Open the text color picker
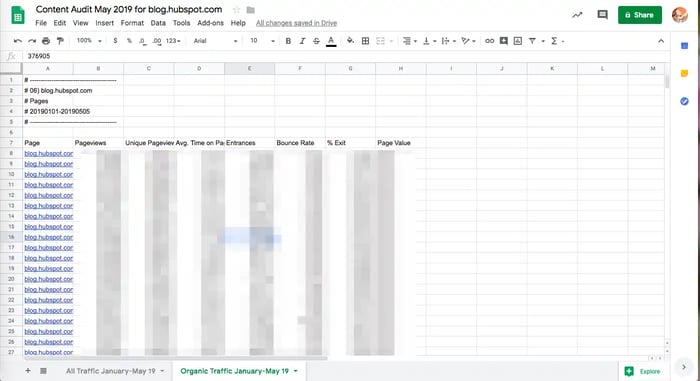700x381 pixels. 331,41
